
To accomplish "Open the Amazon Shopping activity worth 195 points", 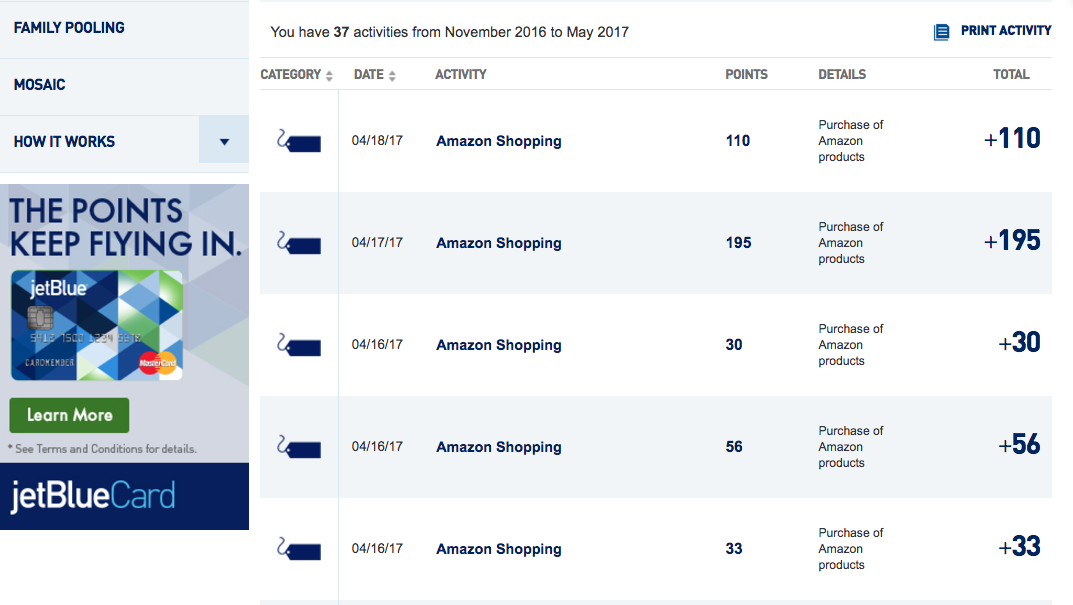I will (499, 243).
